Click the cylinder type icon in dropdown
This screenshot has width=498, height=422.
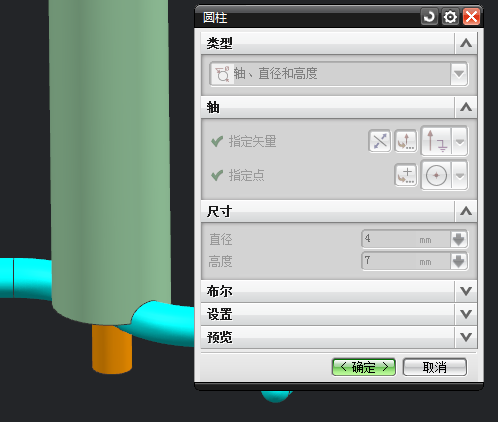[x=222, y=74]
